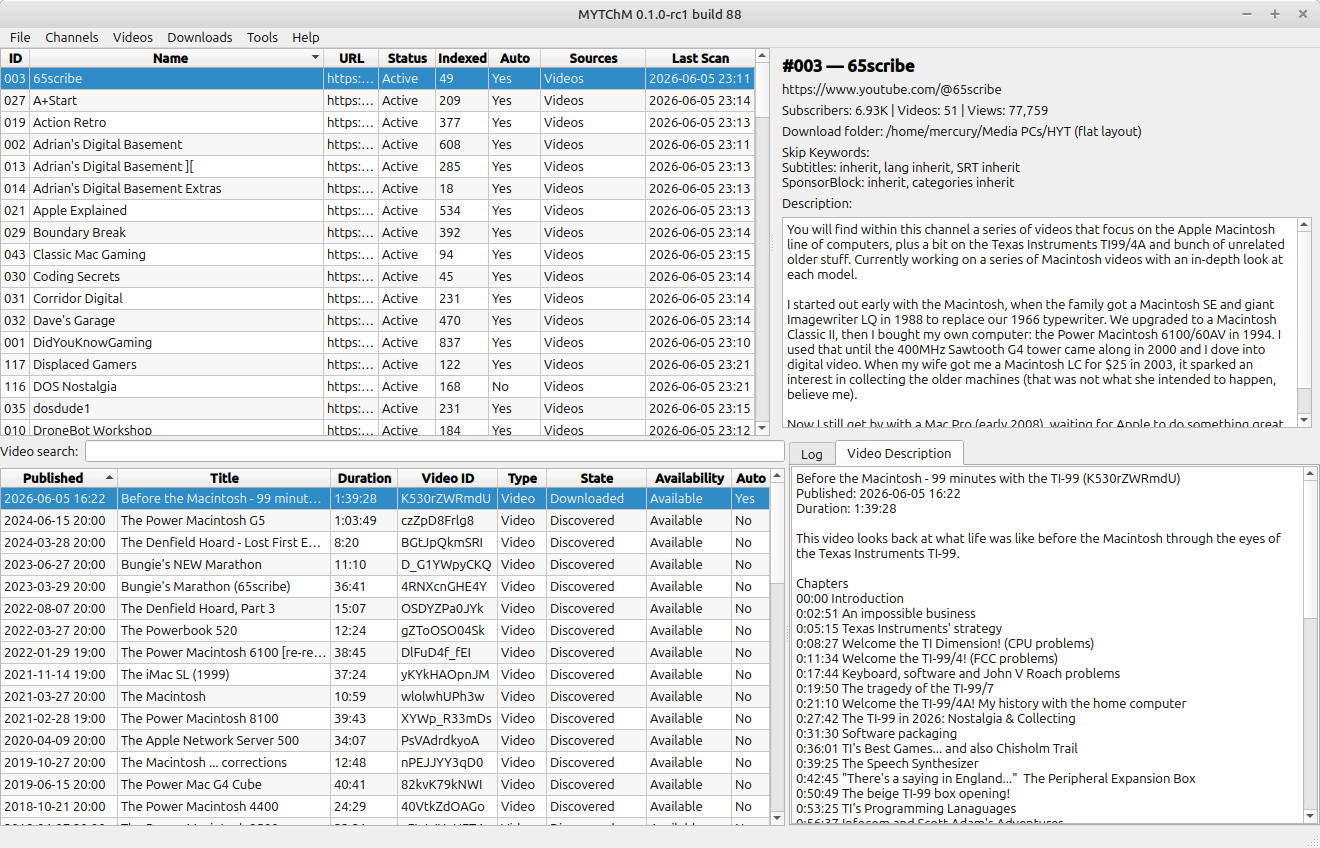The image size is (1320, 848).
Task: Open the Downloads menu
Action: 200,37
